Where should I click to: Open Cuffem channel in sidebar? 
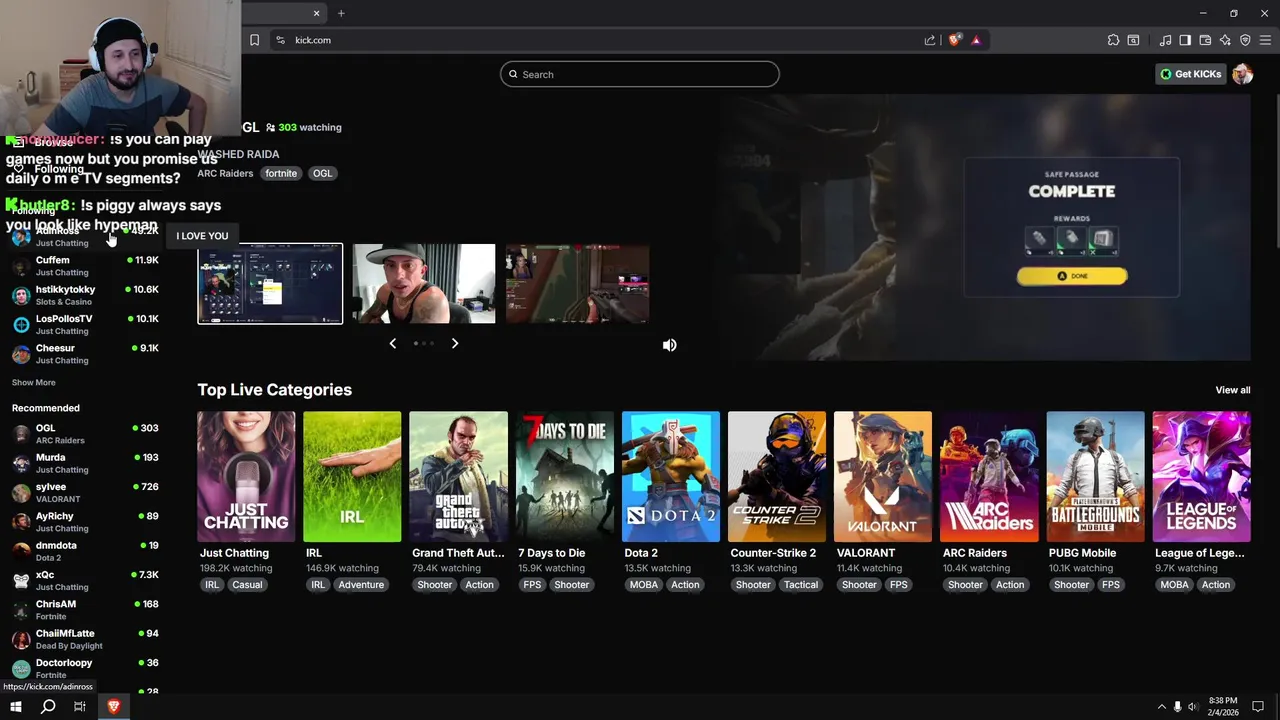click(85, 265)
